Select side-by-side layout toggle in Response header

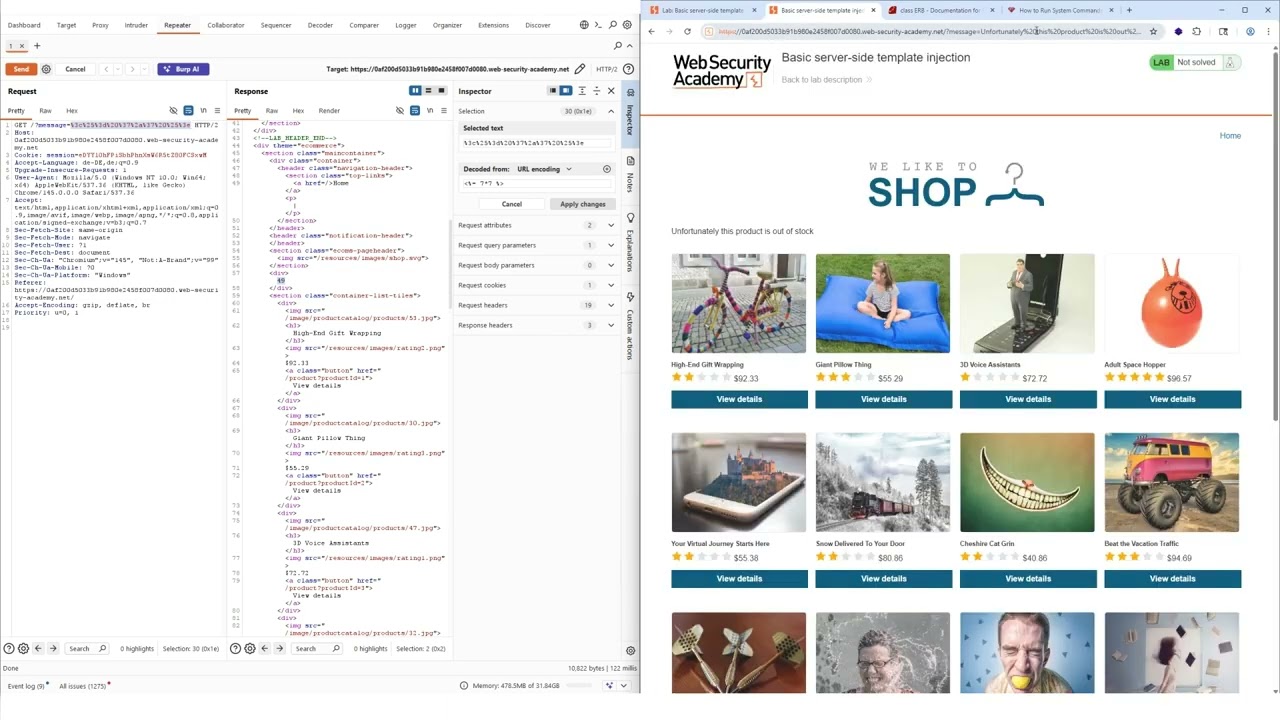click(415, 91)
